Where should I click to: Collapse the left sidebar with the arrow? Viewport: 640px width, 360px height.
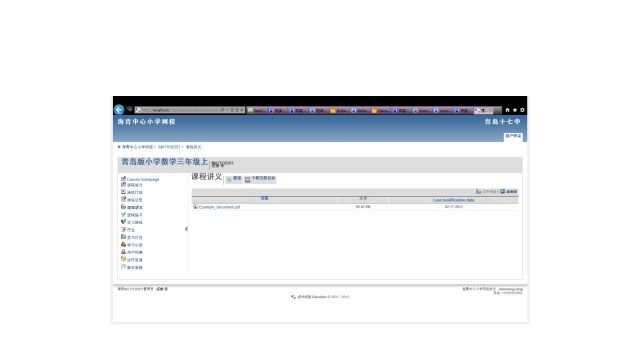click(186, 229)
